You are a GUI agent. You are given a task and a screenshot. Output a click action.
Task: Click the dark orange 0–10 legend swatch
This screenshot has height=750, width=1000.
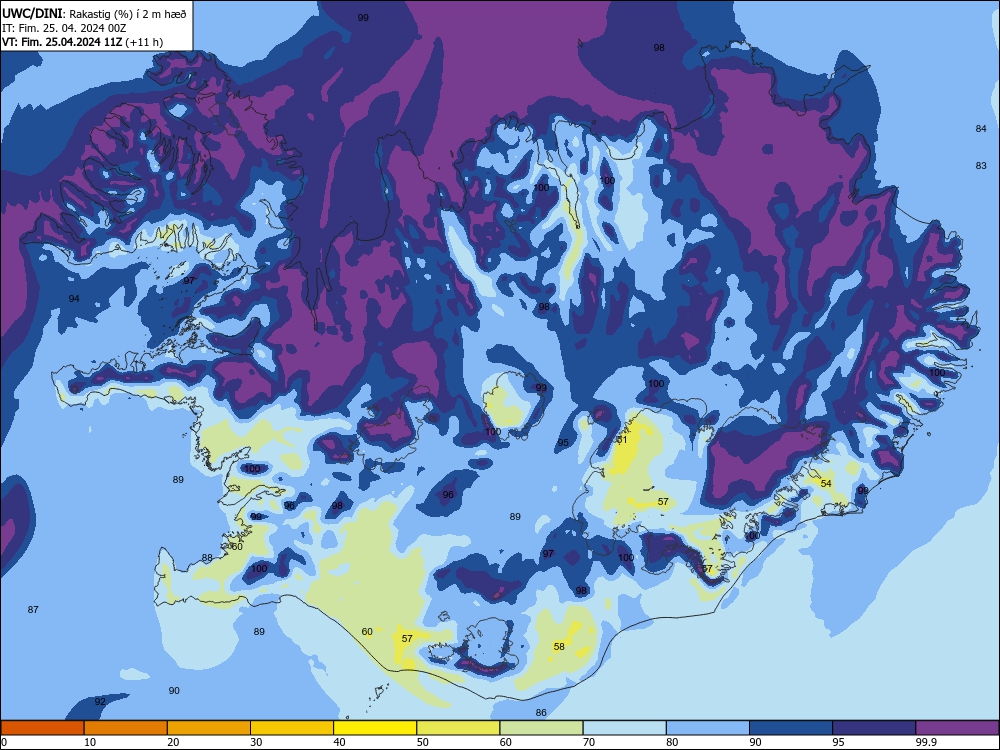[x=42, y=728]
